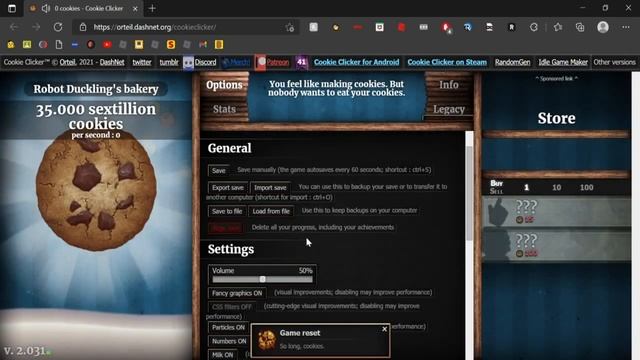Image resolution: width=640 pixels, height=360 pixels.
Task: Click the Game reset notification cookie icon
Action: point(267,340)
